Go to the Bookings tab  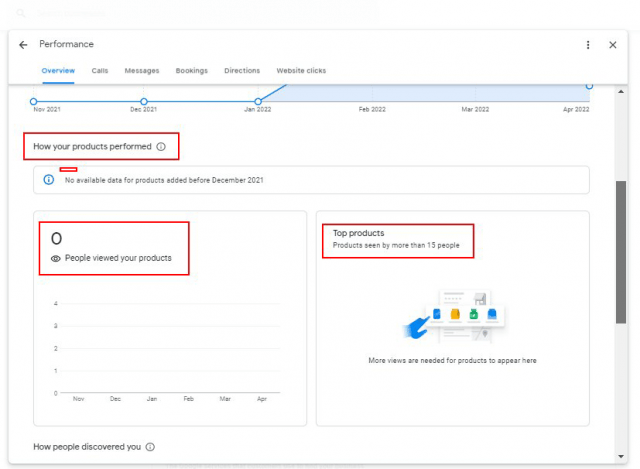coord(191,71)
